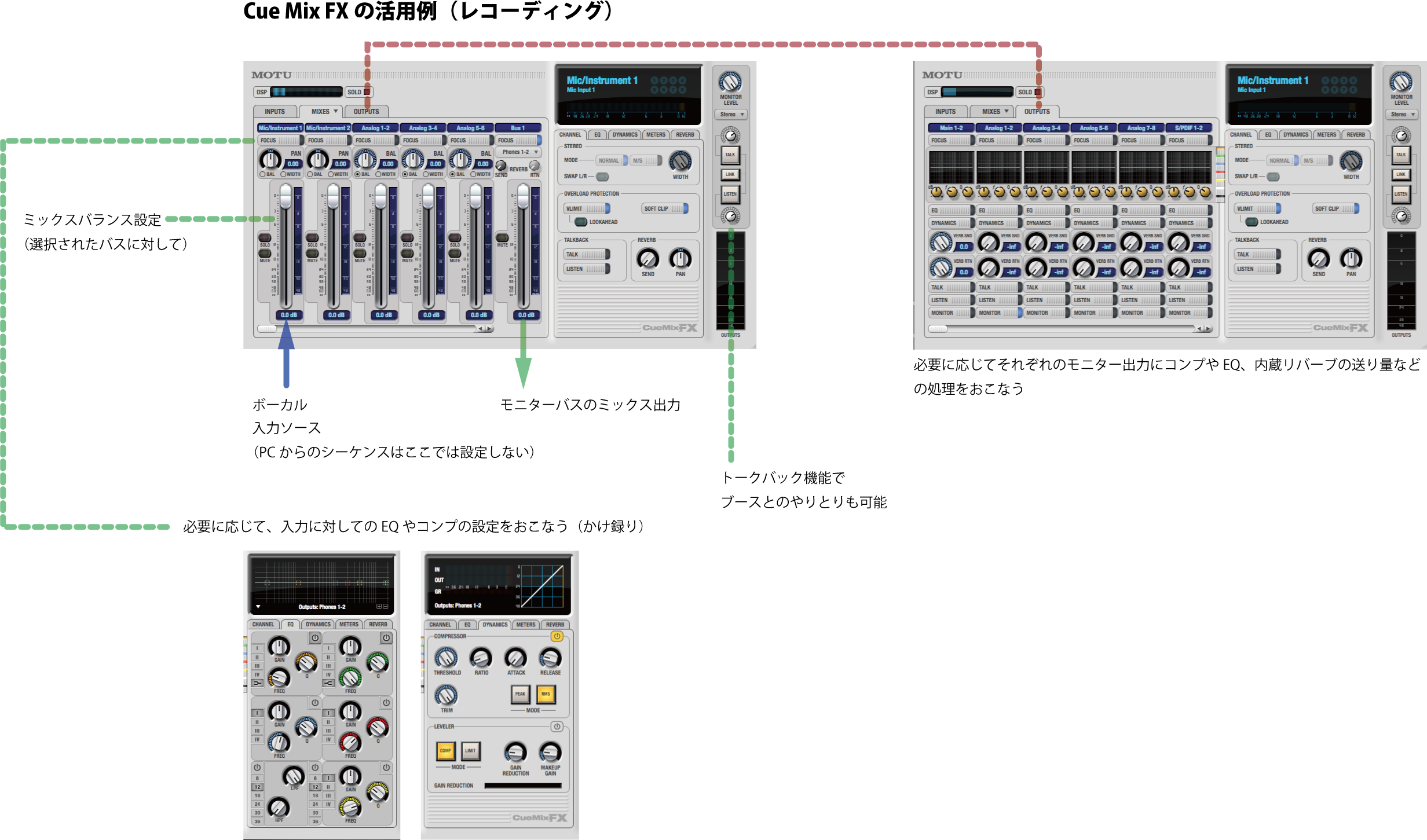Screen dimensions: 1427x840
Task: Open the MIXES dropdown arrow in right mixer window
Action: (1006, 111)
